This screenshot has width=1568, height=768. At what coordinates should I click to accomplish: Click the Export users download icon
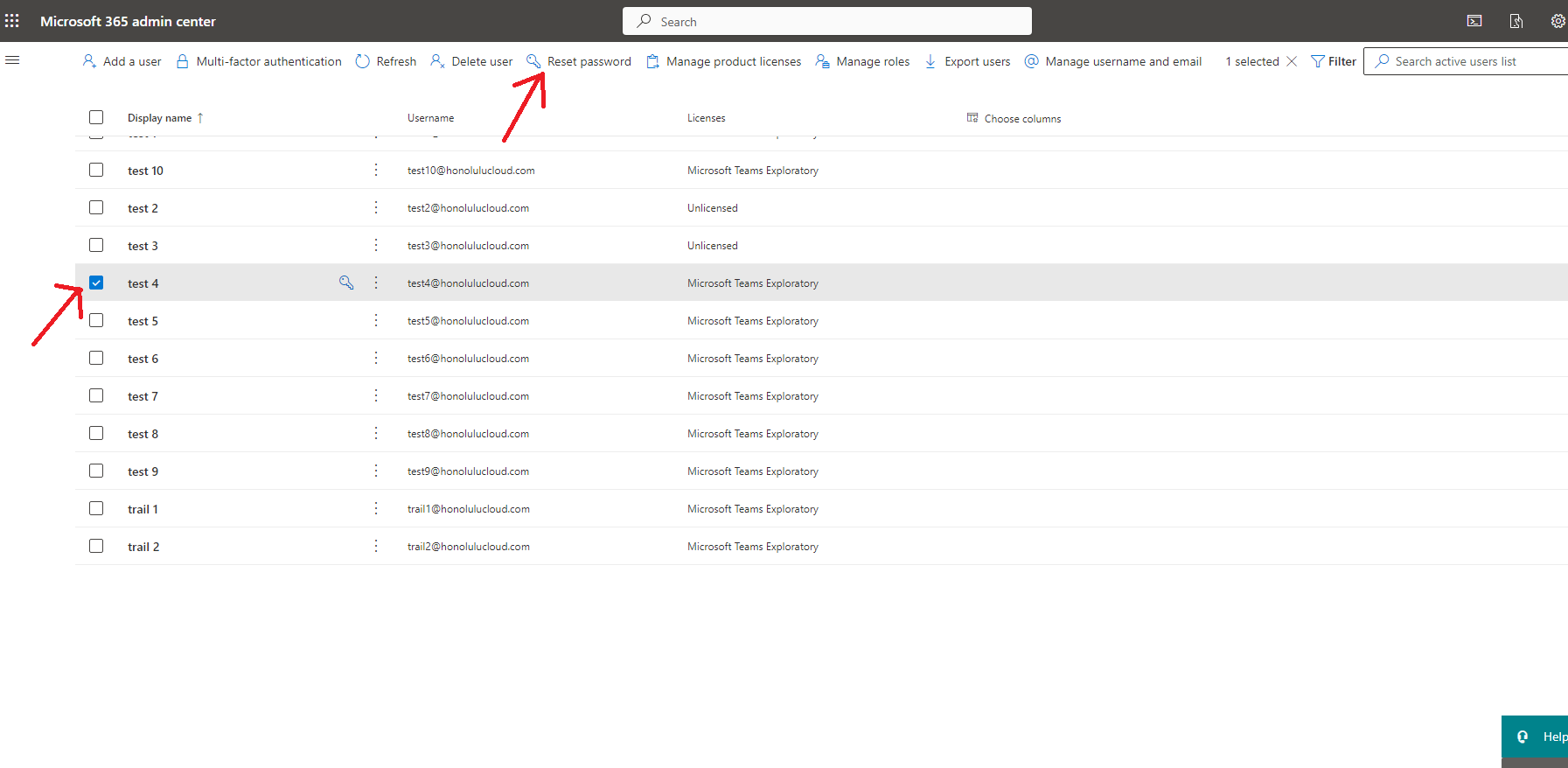point(930,61)
